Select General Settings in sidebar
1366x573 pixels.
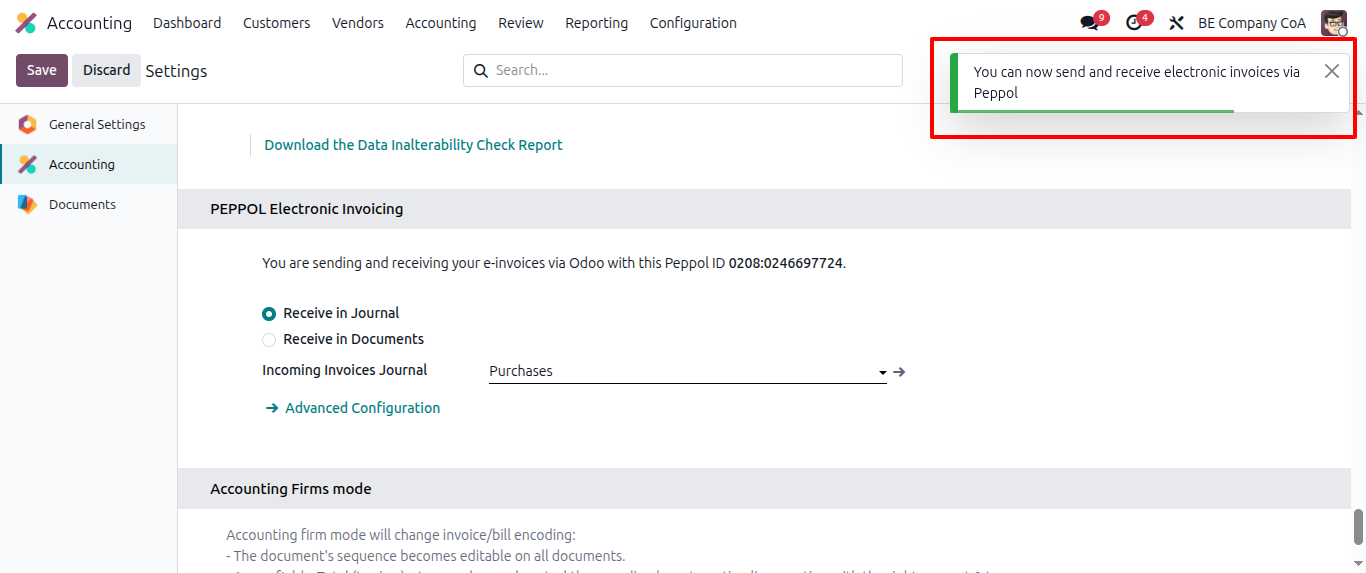(x=89, y=124)
